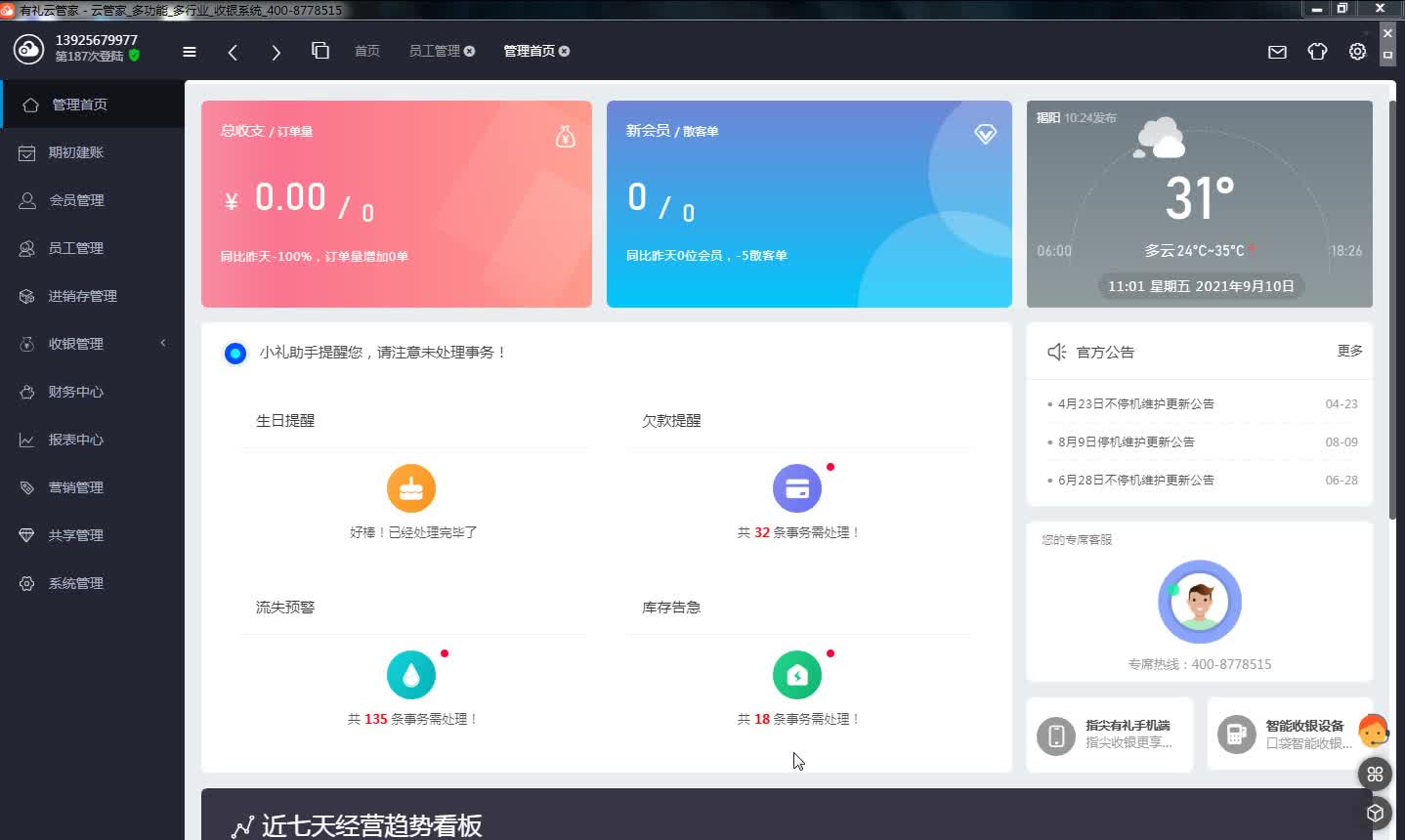Open 共享管理 in the sidebar
Viewport: 1405px width, 840px height.
coord(93,535)
